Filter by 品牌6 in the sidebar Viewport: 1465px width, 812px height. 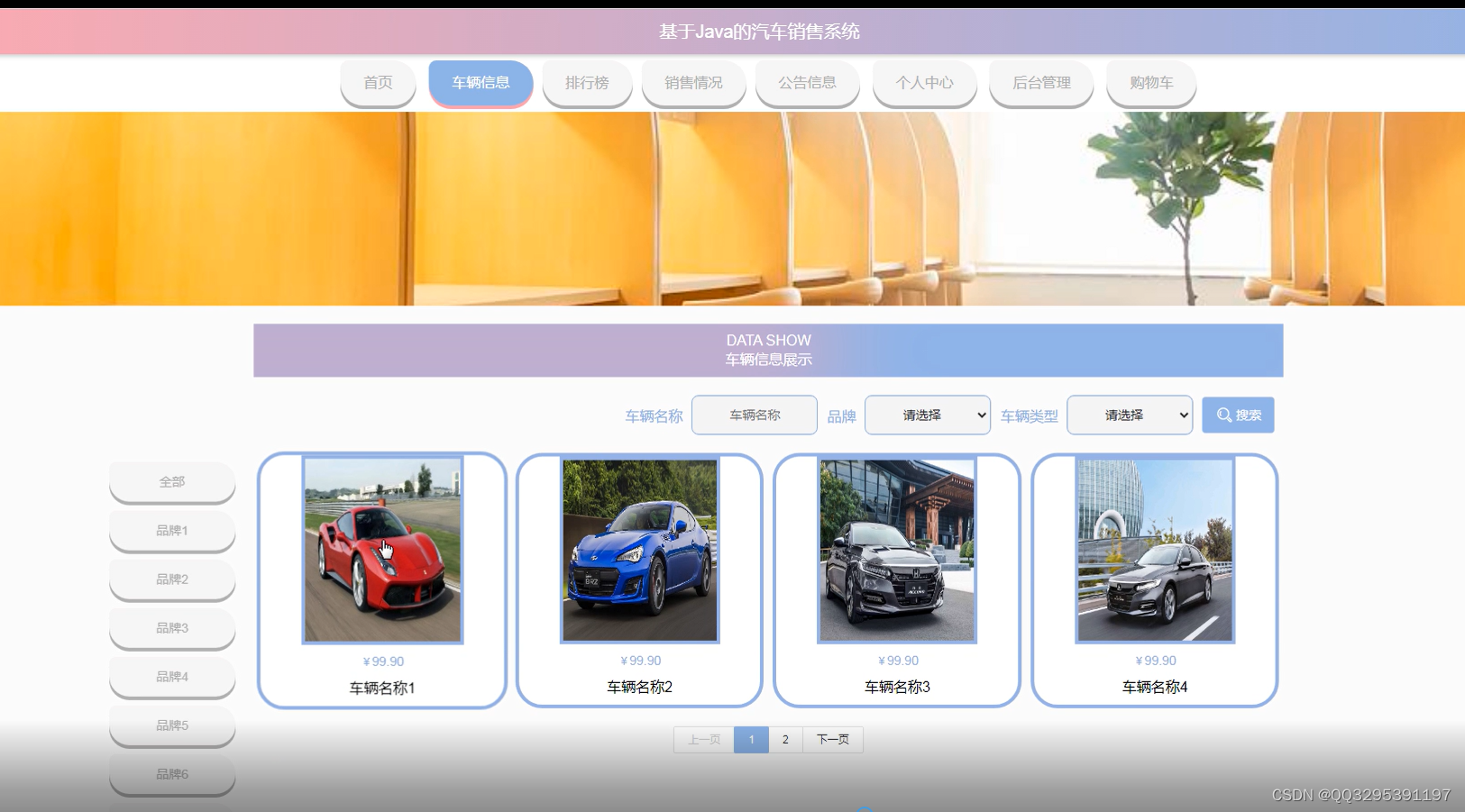172,774
